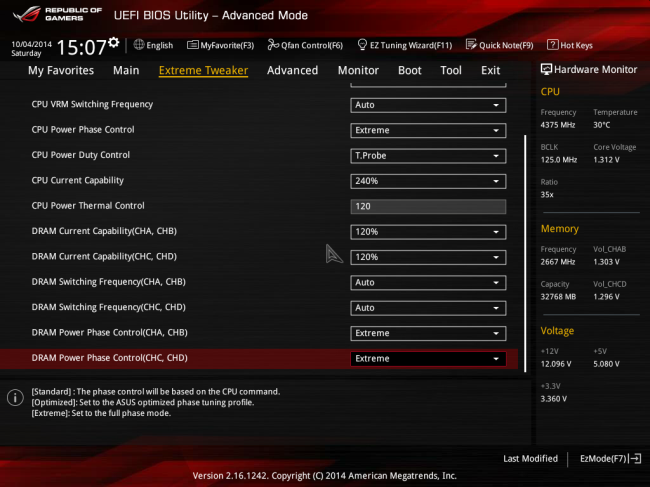This screenshot has width=650, height=487.
Task: Click the Hot Keys question mark icon
Action: pos(553,44)
